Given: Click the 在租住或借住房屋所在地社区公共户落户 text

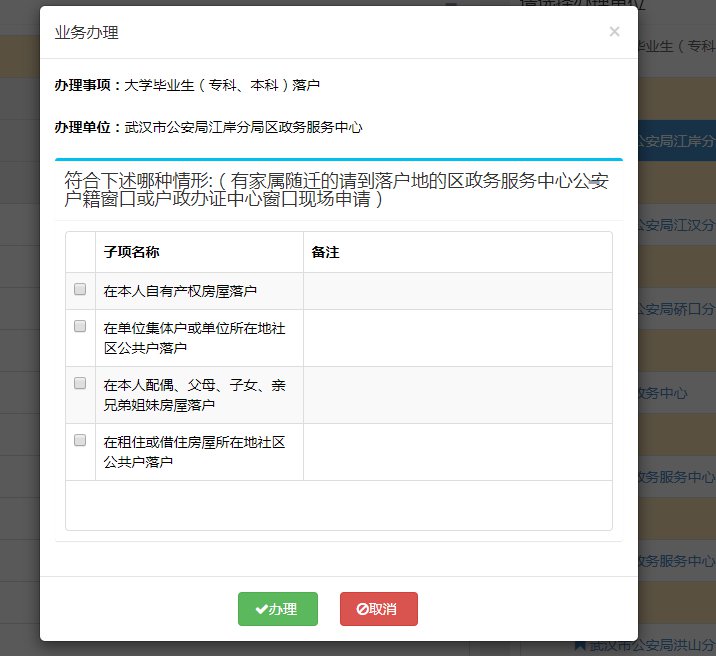Looking at the screenshot, I should [195, 452].
